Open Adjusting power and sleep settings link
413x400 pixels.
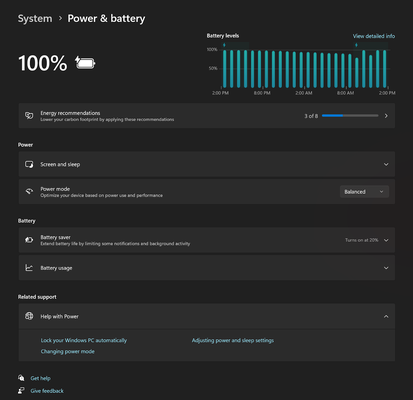point(233,340)
